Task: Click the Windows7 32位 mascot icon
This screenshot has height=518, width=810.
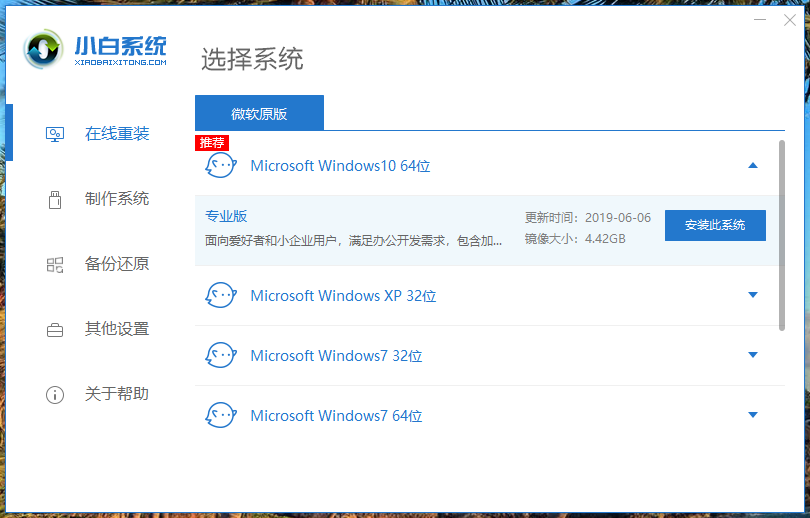Action: (x=220, y=355)
